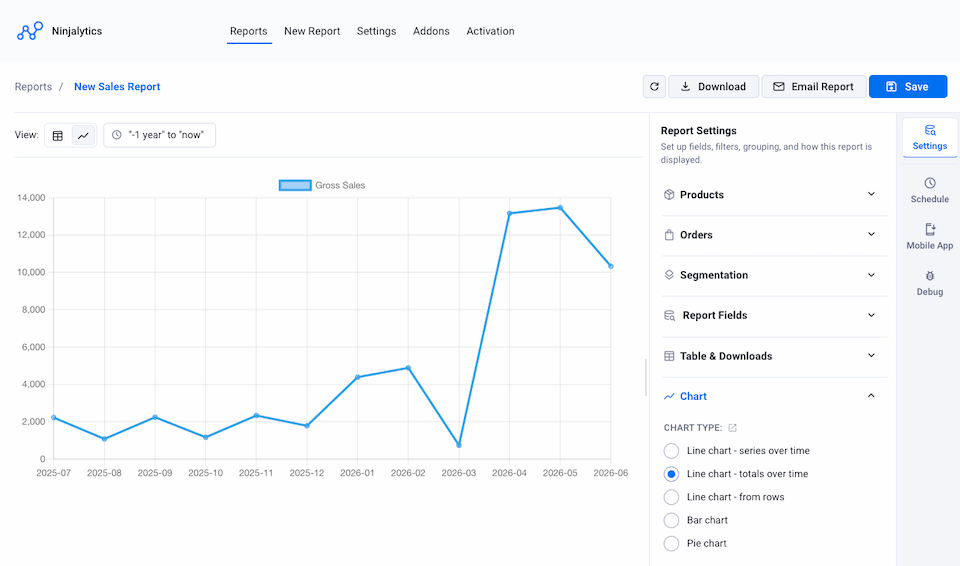This screenshot has height=566, width=960.
Task: Click the Orders bag icon
Action: click(669, 235)
